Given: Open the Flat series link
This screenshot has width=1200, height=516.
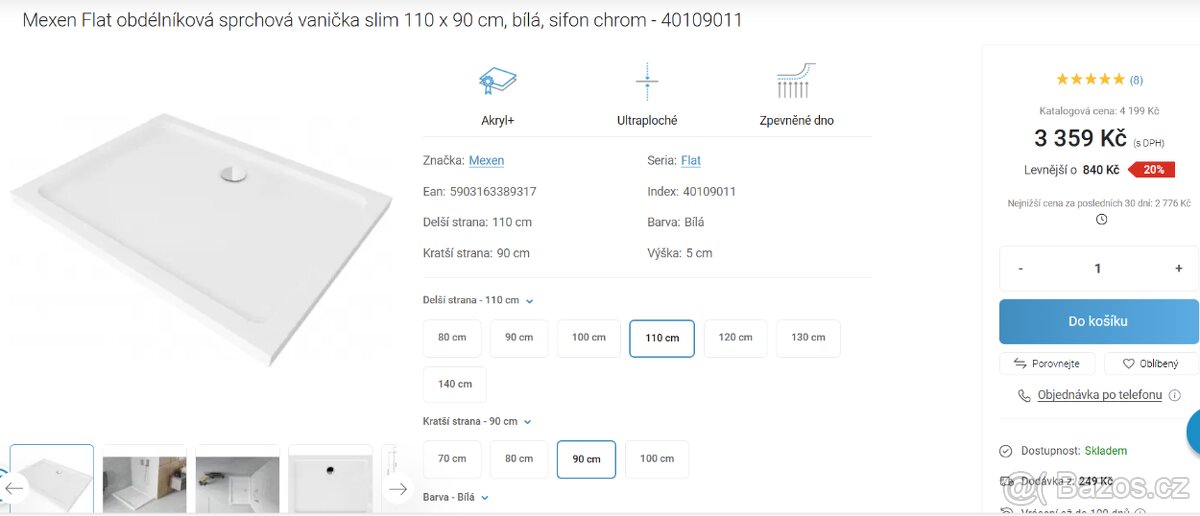Looking at the screenshot, I should 691,160.
